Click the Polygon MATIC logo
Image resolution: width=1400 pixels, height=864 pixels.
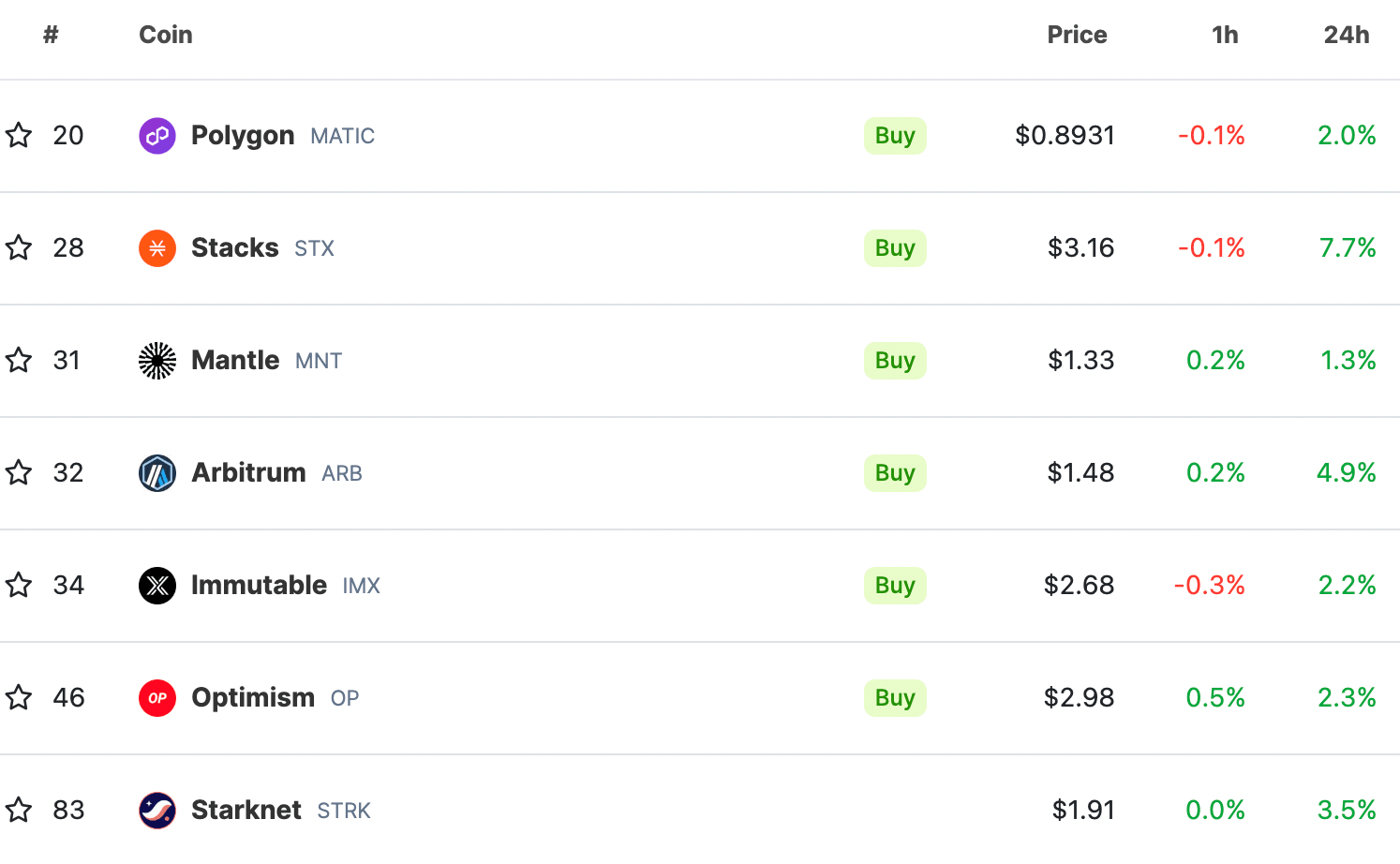156,135
